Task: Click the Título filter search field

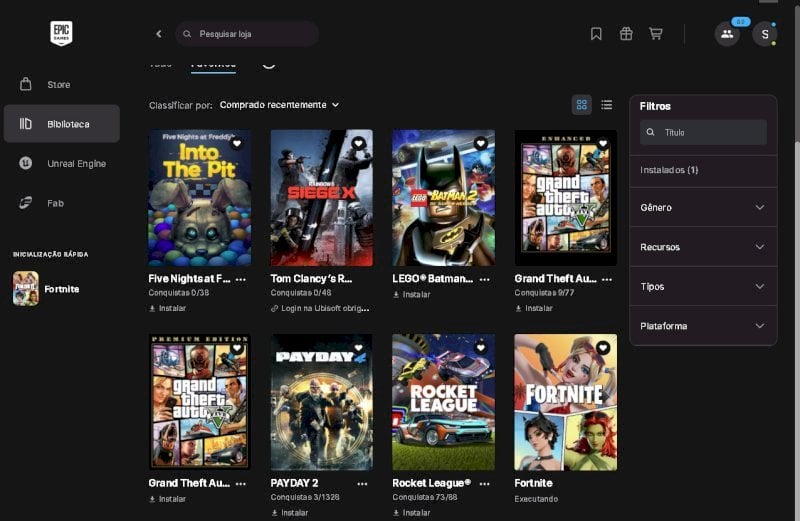Action: point(703,132)
